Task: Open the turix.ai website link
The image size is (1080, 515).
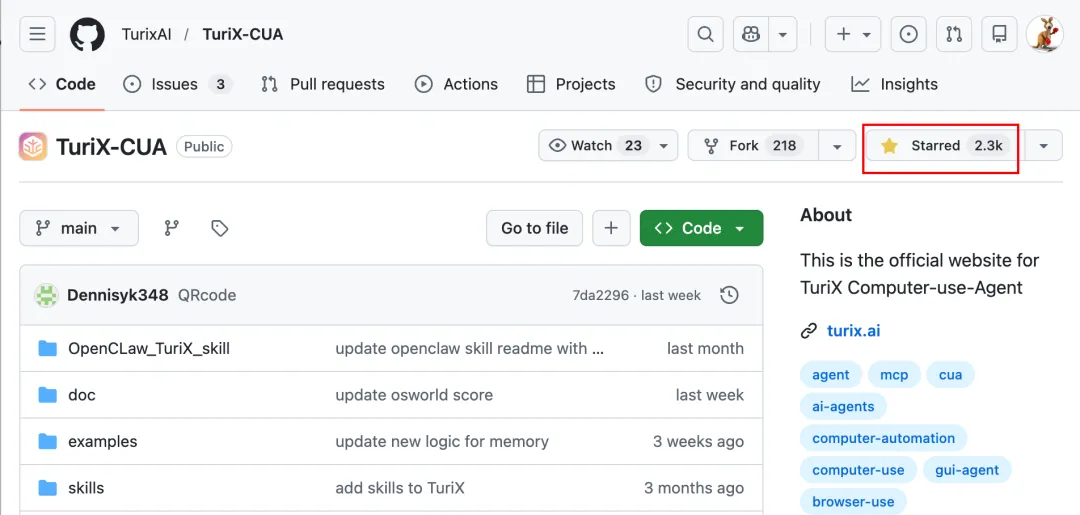Action: pos(853,330)
